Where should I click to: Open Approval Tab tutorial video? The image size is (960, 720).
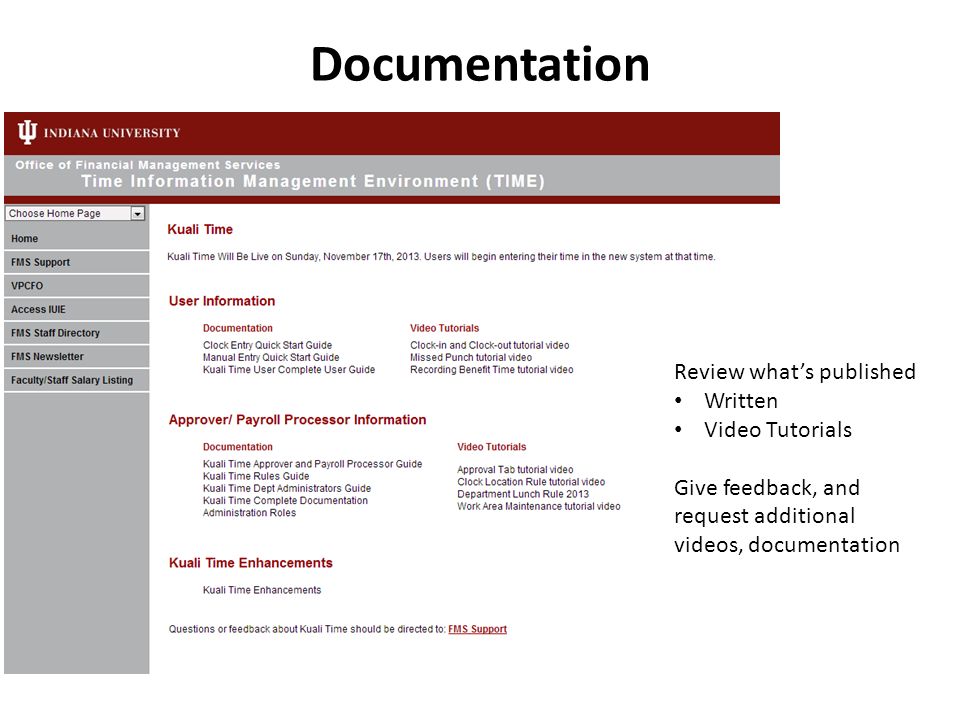[515, 470]
